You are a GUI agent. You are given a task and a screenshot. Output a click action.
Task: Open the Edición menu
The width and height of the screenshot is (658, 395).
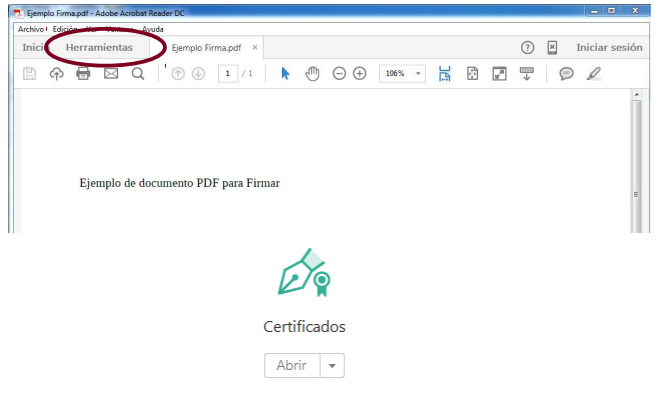coord(65,29)
